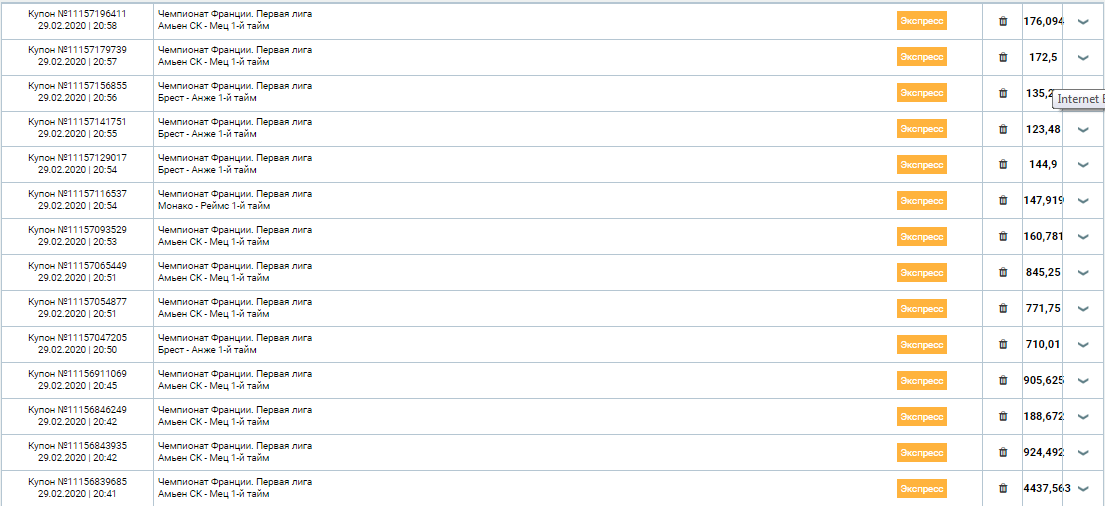Trash the coupon №11157116537 row
The width and height of the screenshot is (1105, 506).
click(x=1003, y=201)
